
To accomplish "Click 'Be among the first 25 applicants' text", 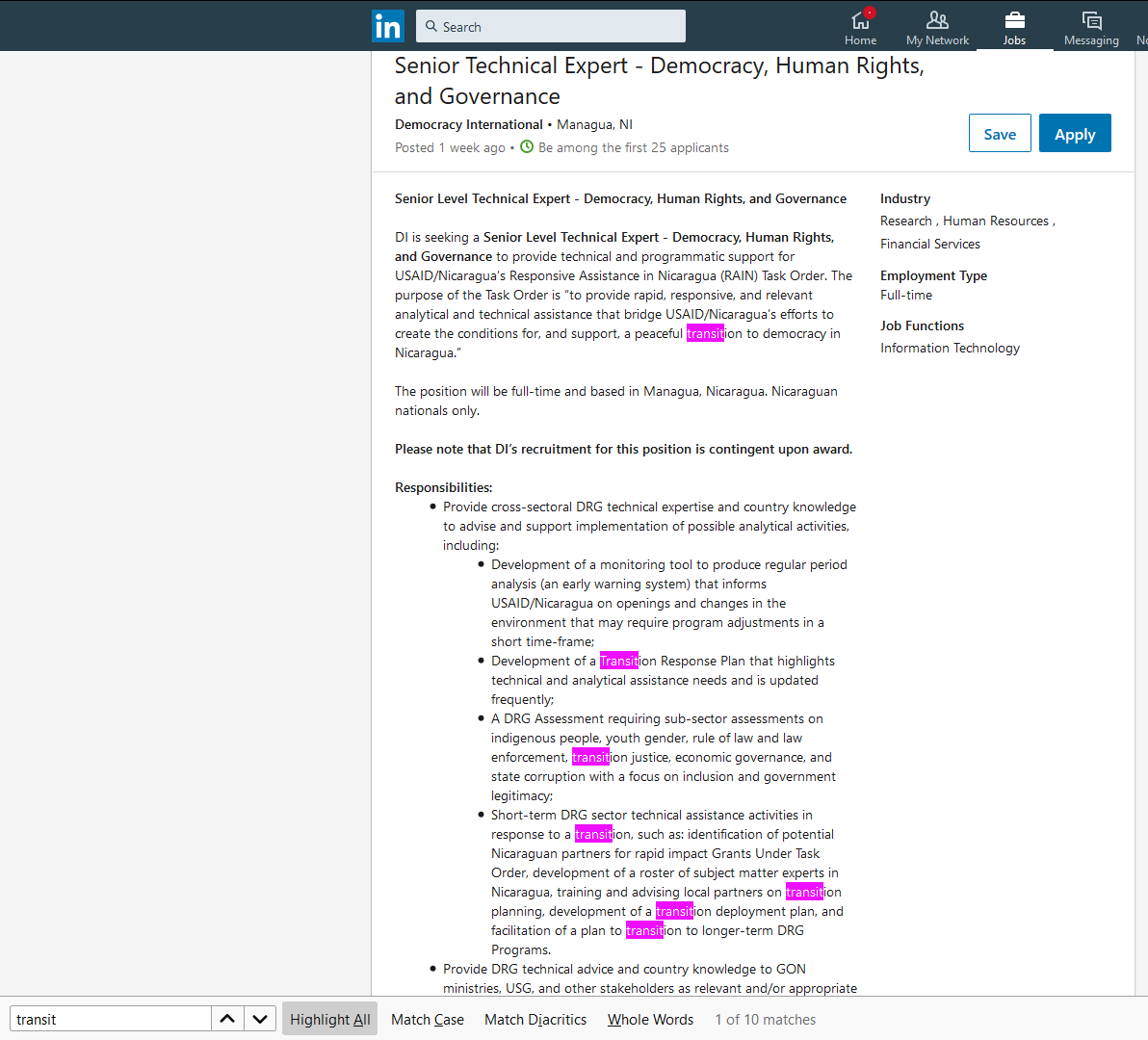I will tap(634, 148).
